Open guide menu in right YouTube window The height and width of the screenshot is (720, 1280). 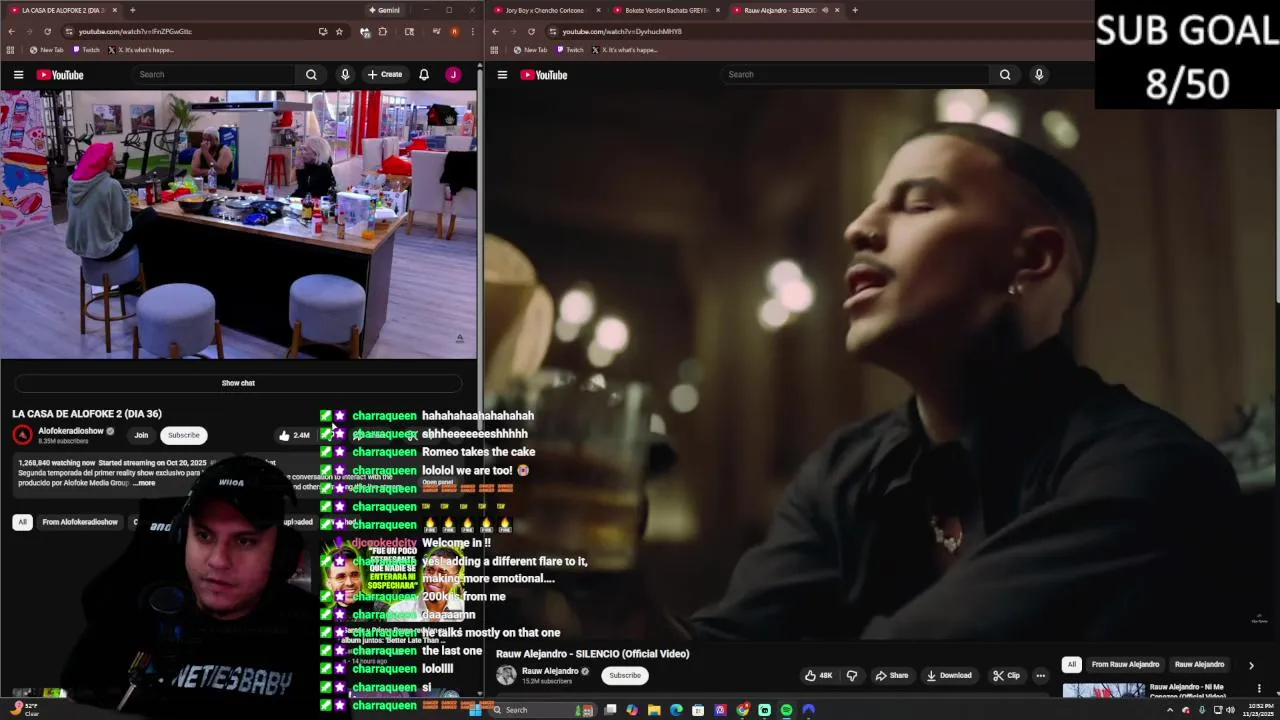pos(502,75)
